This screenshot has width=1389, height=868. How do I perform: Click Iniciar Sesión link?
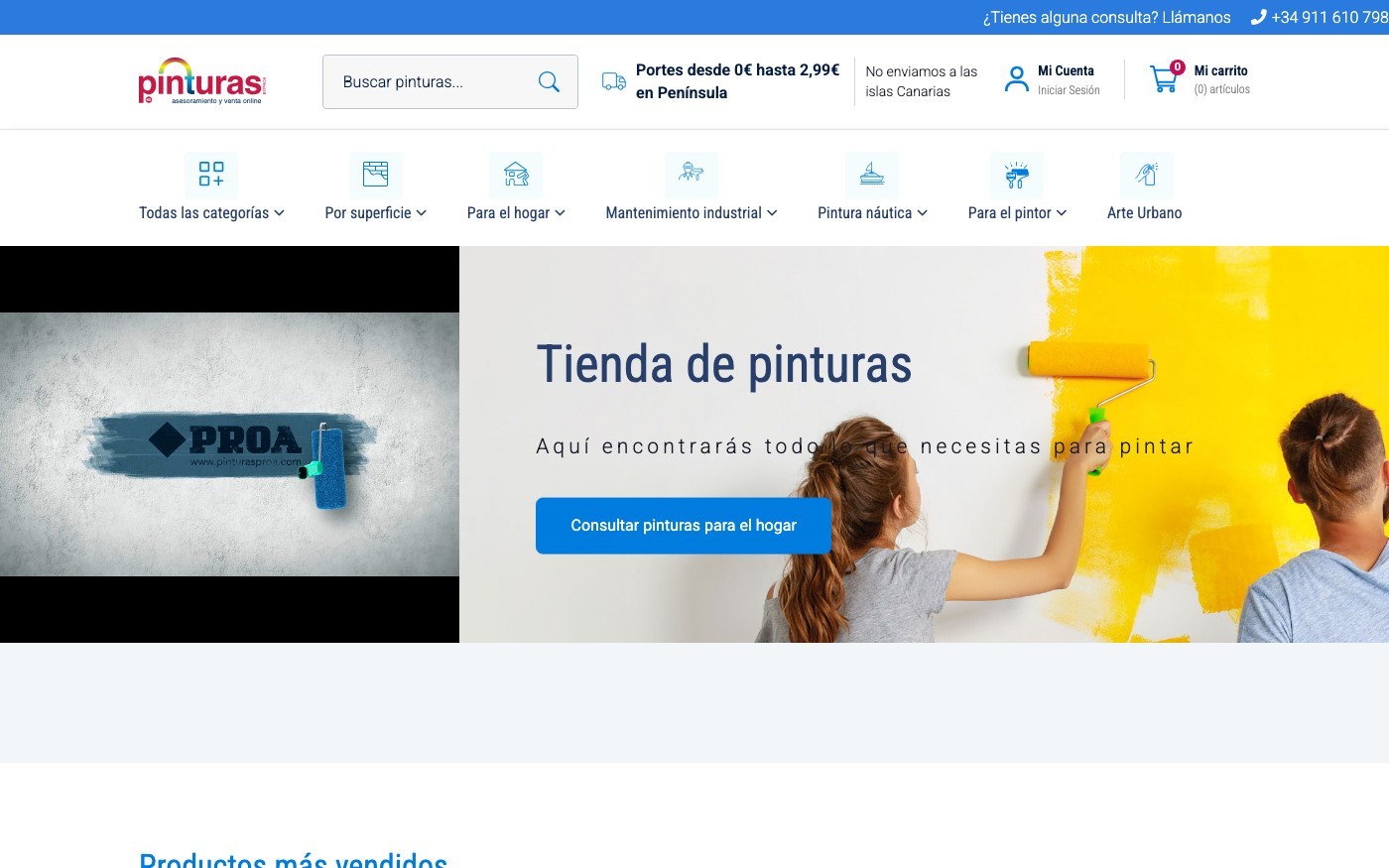point(1069,90)
